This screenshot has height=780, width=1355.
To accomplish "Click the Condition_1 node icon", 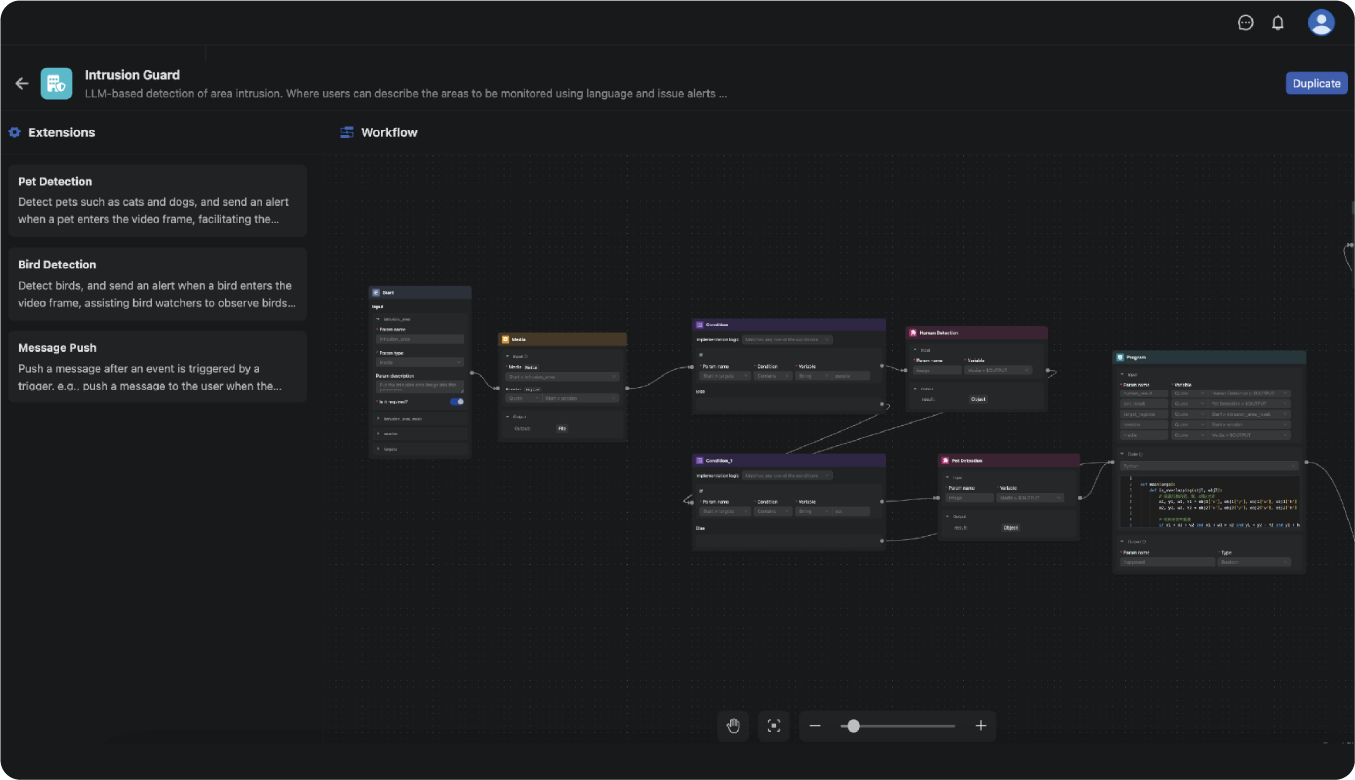I will tap(700, 461).
